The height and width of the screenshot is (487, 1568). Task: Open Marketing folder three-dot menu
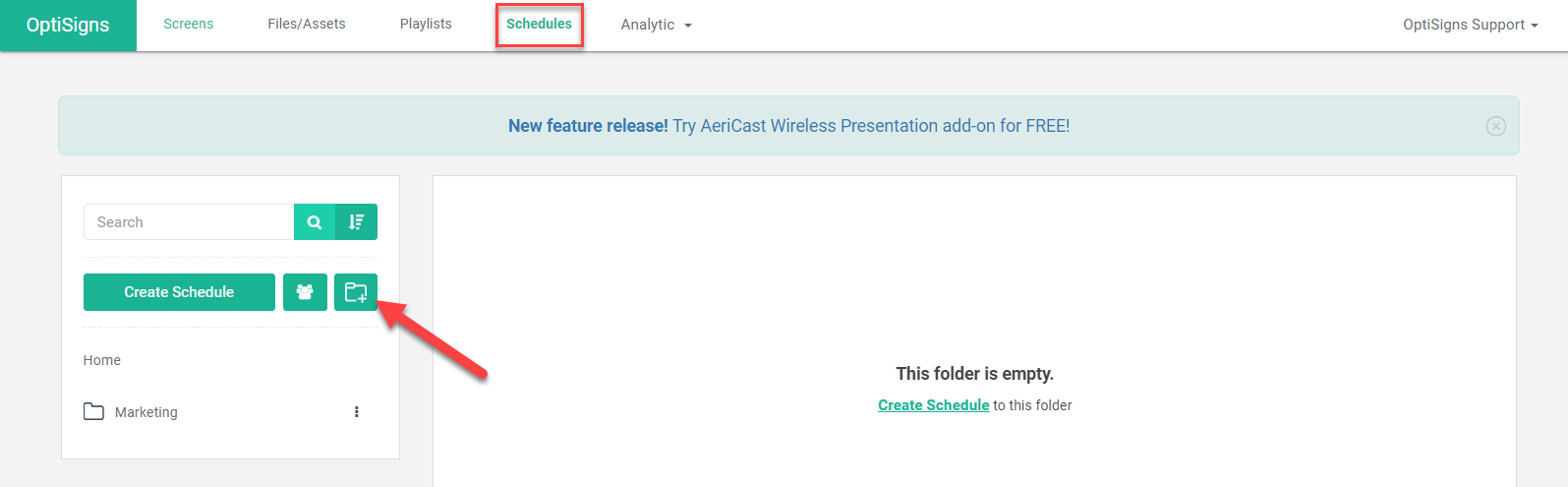[x=357, y=412]
